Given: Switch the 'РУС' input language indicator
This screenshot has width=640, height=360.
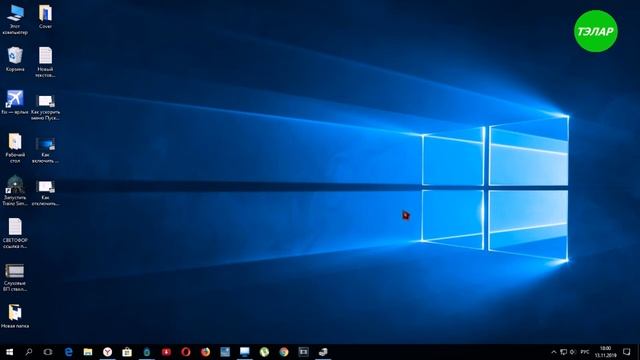Looking at the screenshot, I should pyautogui.click(x=585, y=352).
